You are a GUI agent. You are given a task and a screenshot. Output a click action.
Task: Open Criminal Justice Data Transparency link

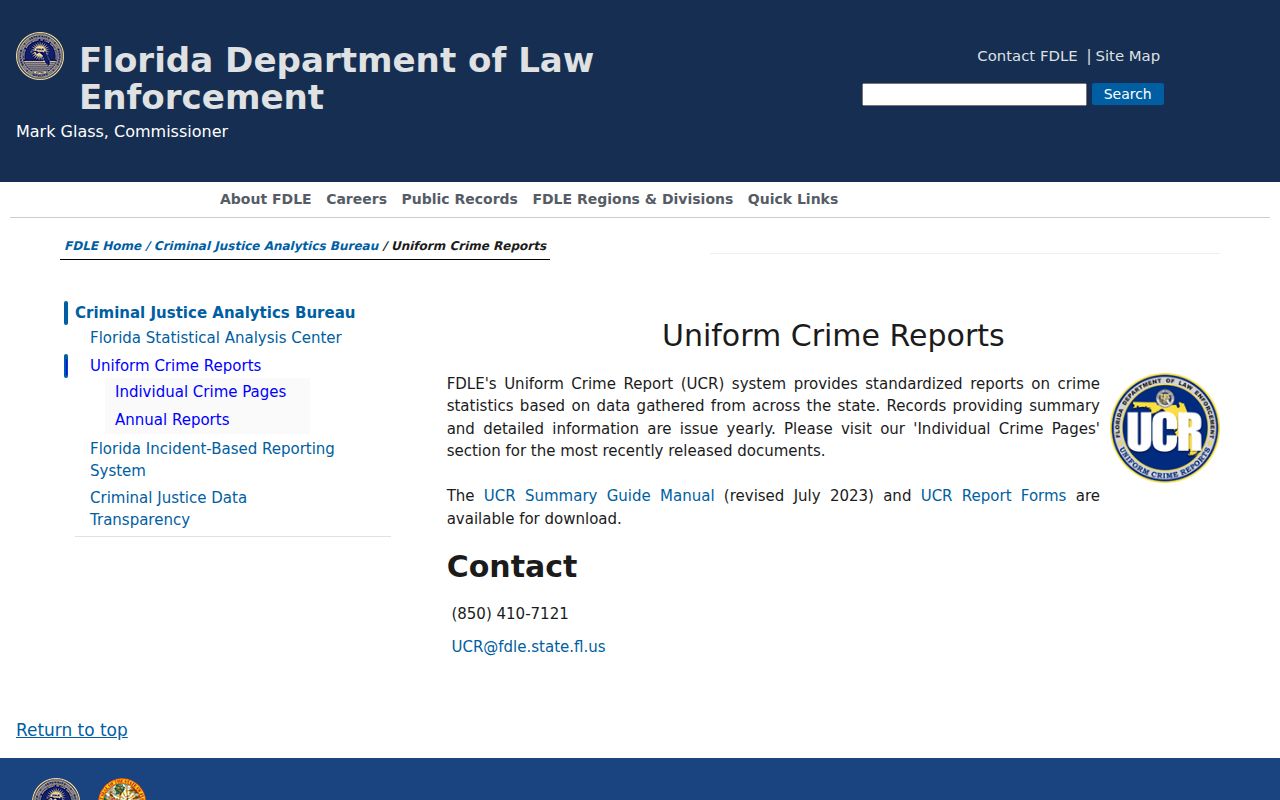click(x=168, y=508)
